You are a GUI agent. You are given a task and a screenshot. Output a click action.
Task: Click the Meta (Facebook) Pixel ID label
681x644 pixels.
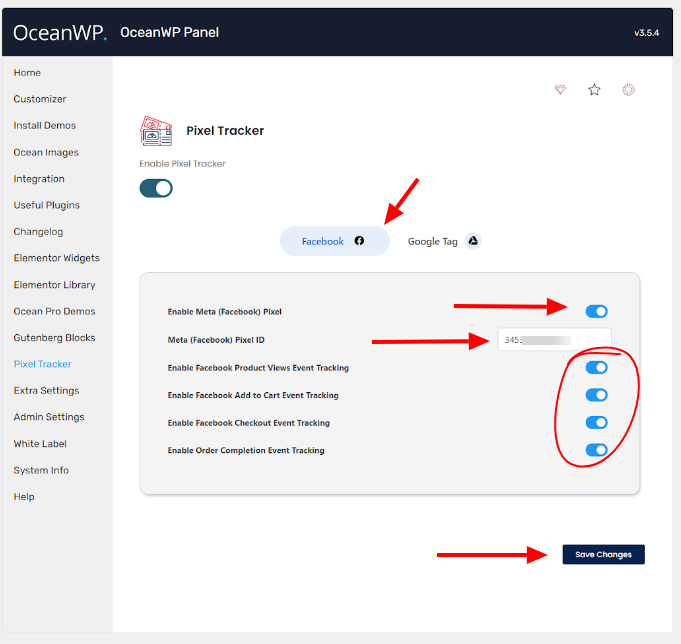point(216,340)
